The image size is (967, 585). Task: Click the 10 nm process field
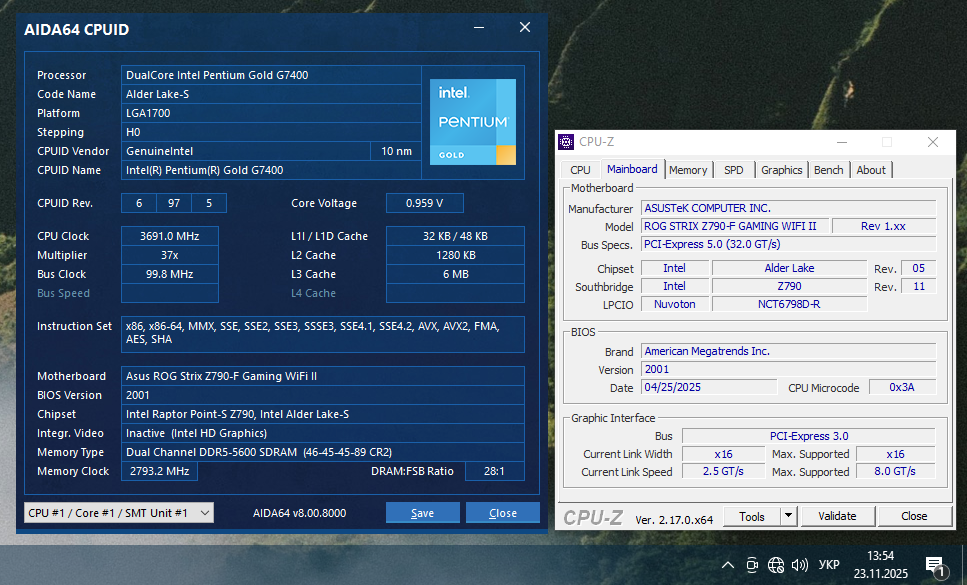tap(396, 151)
